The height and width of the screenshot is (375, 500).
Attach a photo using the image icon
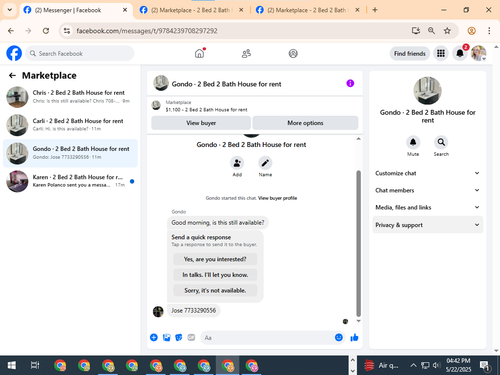tap(166, 338)
